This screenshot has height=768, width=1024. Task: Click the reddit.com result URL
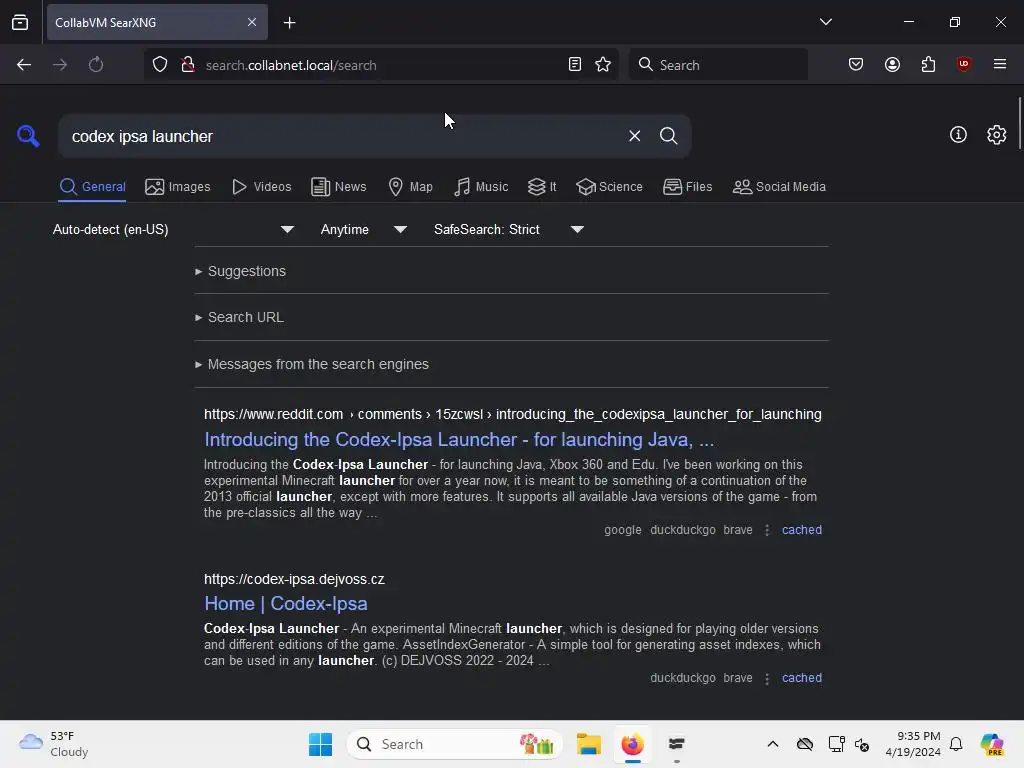pos(513,414)
